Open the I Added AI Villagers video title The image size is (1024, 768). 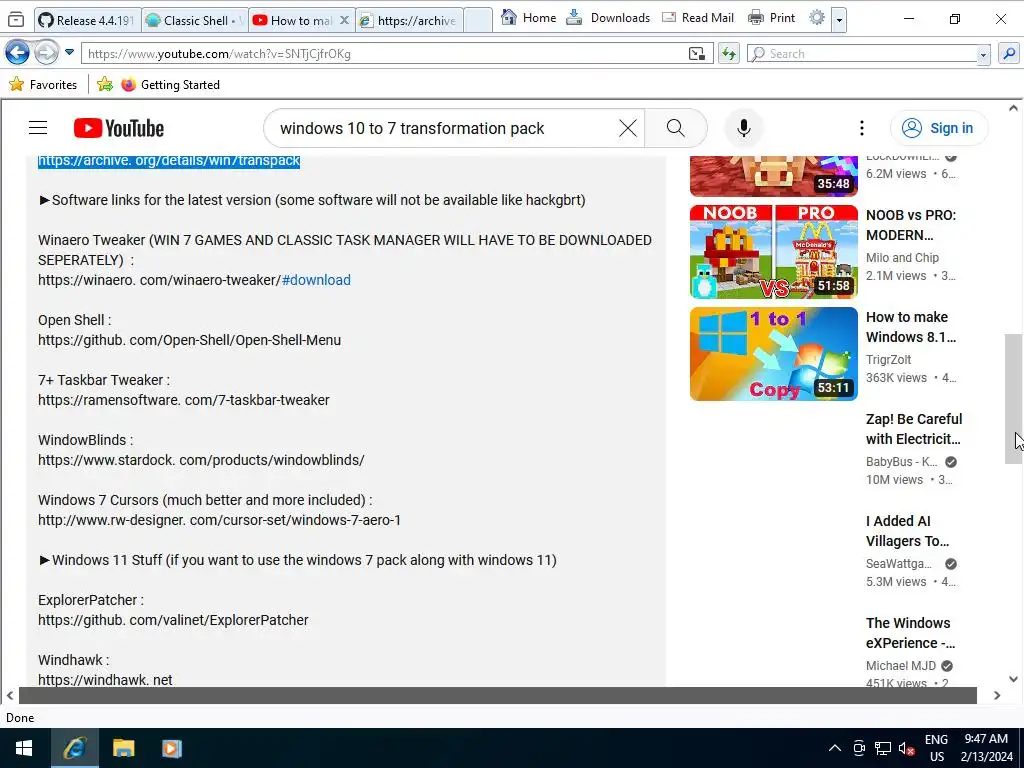point(907,531)
